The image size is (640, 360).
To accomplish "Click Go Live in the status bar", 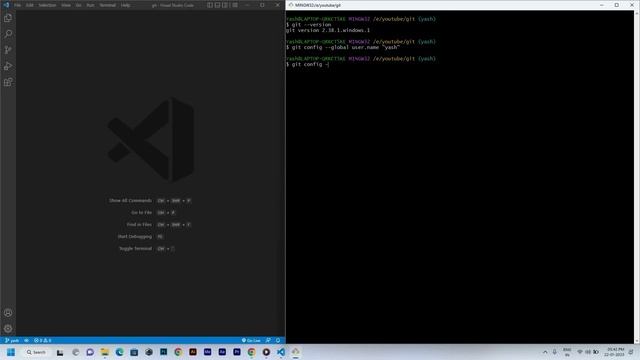I will [x=251, y=340].
